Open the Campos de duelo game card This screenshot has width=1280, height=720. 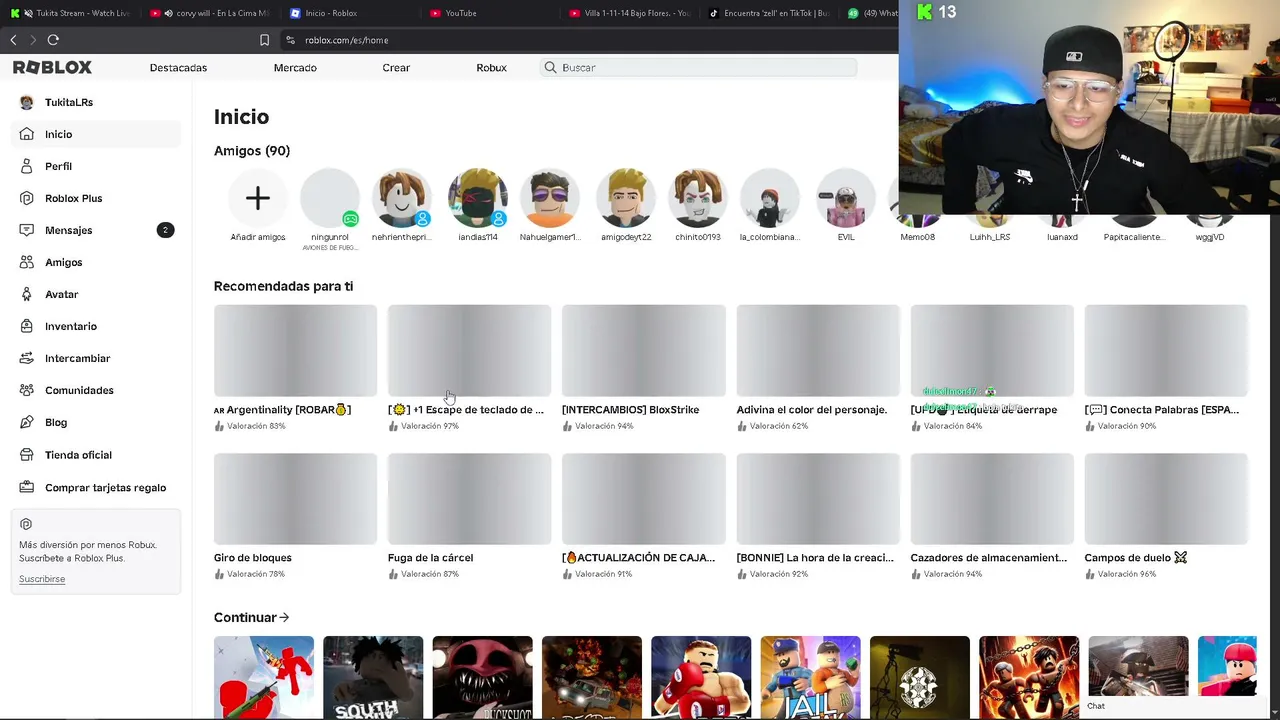1166,516
